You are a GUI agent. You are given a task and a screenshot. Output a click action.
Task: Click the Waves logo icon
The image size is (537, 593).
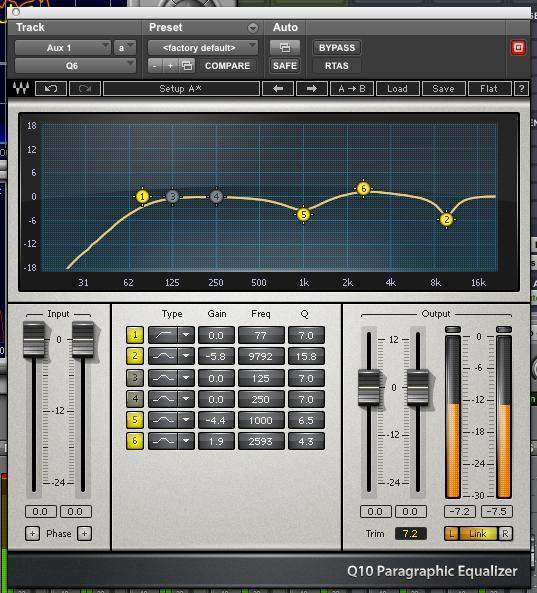pos(21,88)
